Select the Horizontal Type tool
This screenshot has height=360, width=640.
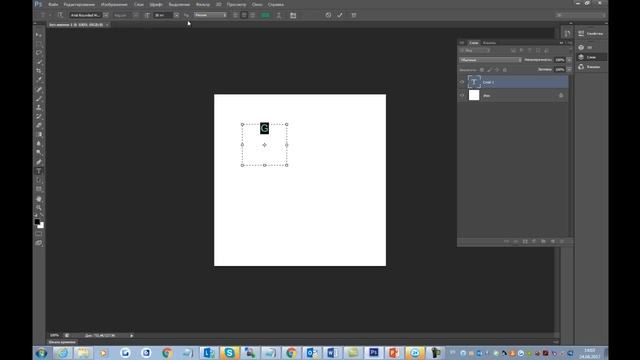click(x=39, y=171)
